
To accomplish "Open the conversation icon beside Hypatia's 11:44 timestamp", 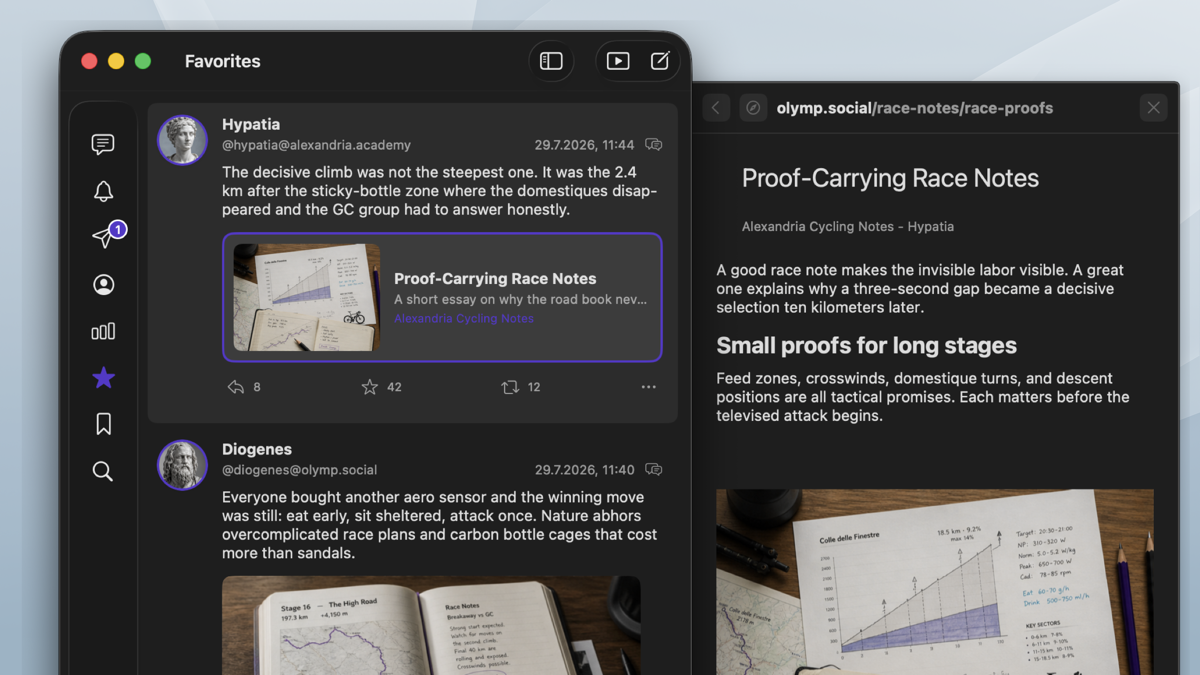I will (654, 145).
